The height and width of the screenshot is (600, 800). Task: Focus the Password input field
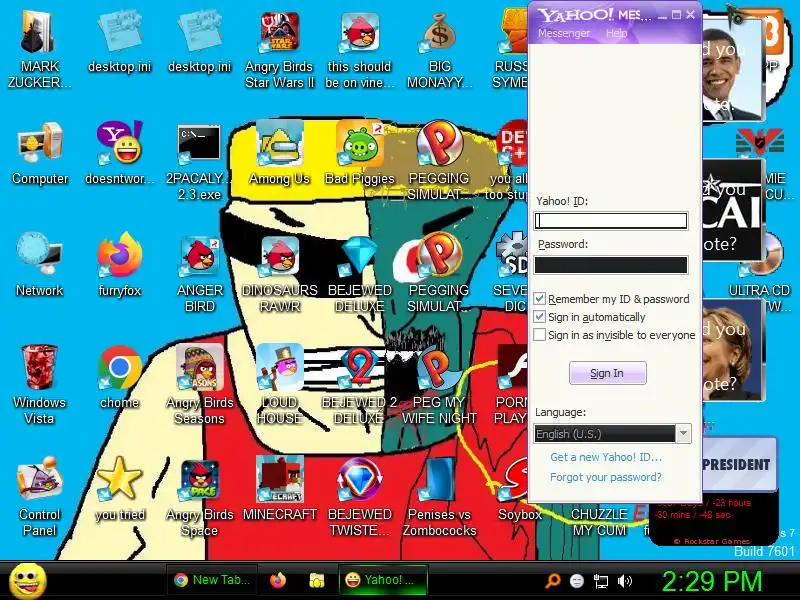(611, 265)
